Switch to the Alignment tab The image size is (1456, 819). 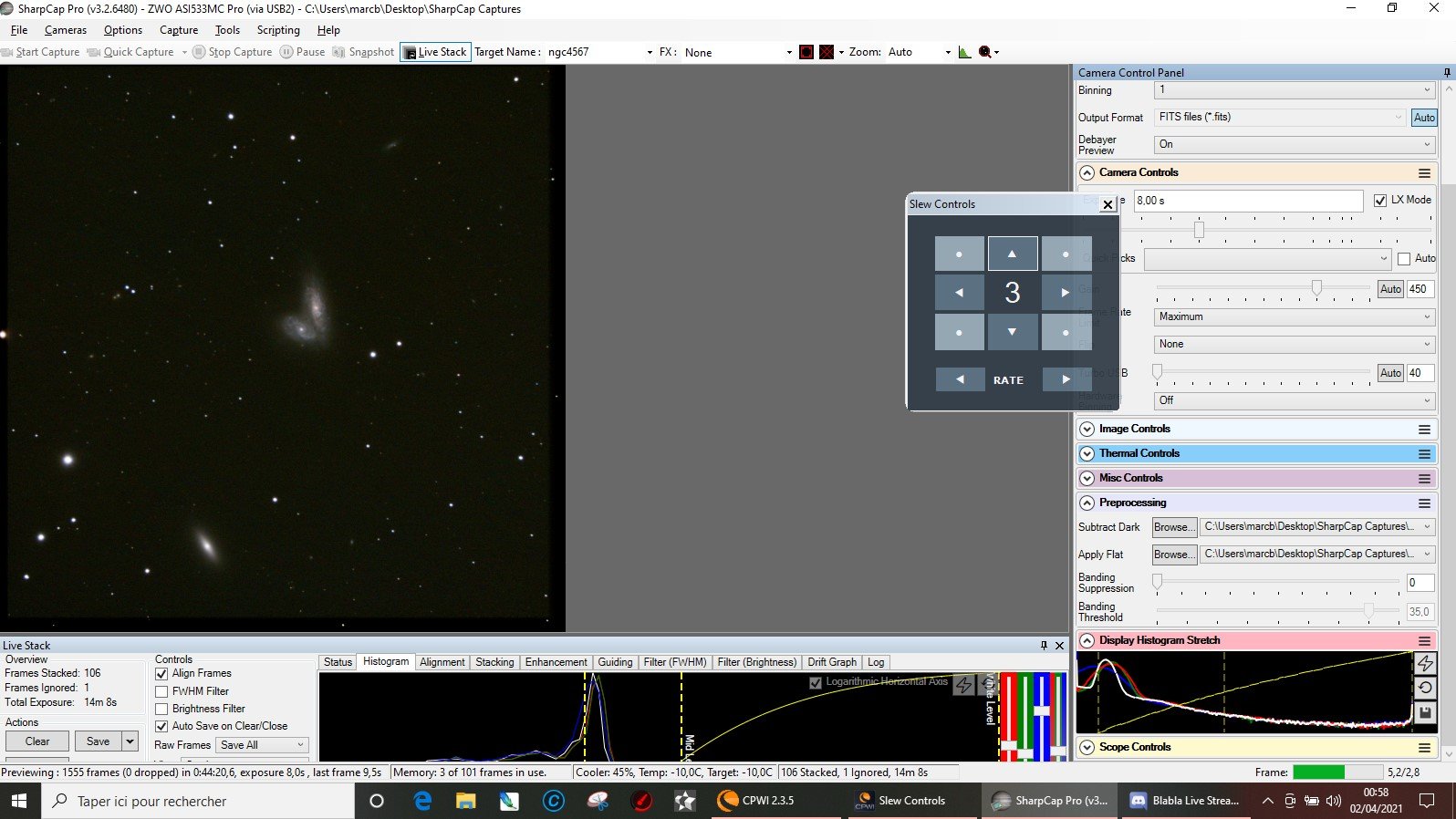442,662
